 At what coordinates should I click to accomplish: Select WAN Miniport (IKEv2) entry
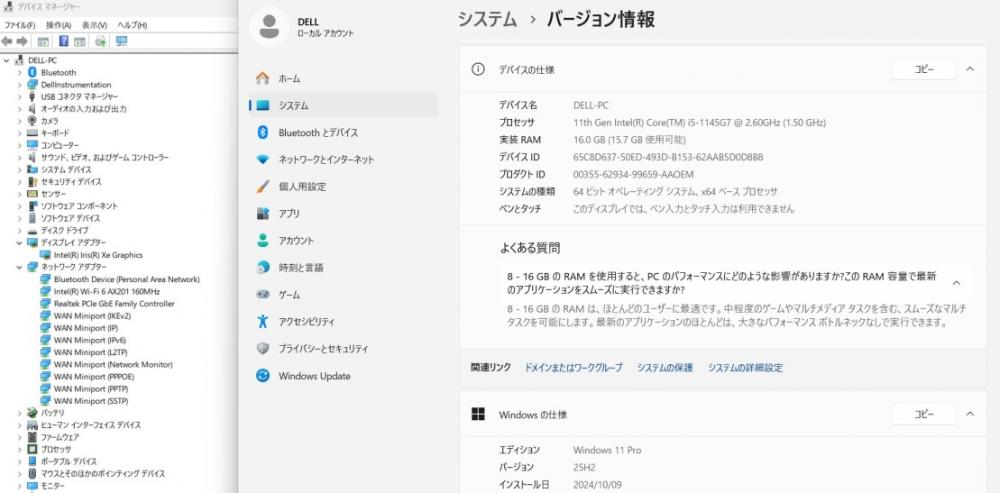point(92,316)
